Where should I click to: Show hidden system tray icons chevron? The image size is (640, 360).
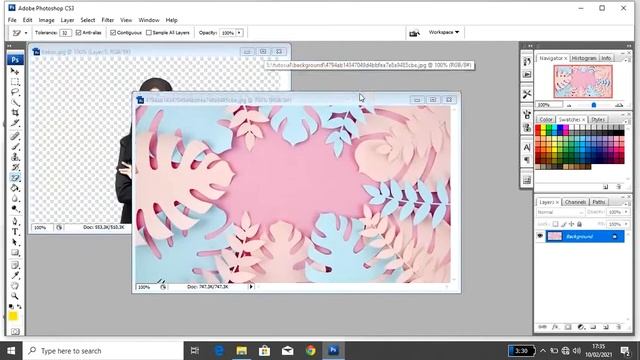coord(543,351)
